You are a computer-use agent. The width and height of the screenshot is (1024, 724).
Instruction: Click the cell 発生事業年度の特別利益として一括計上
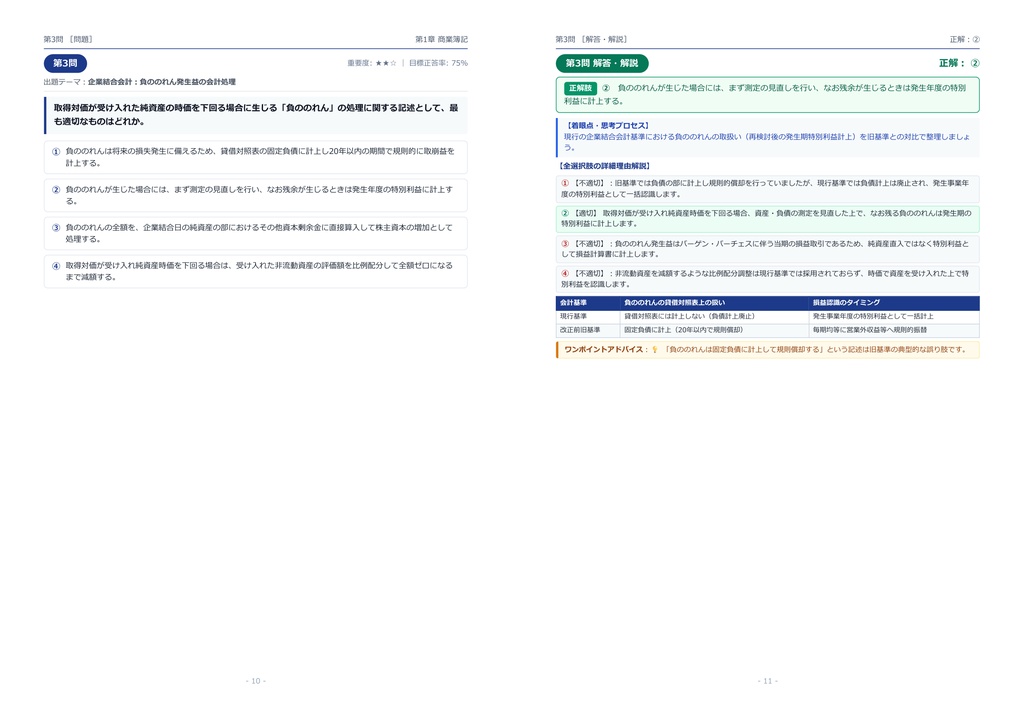(894, 317)
